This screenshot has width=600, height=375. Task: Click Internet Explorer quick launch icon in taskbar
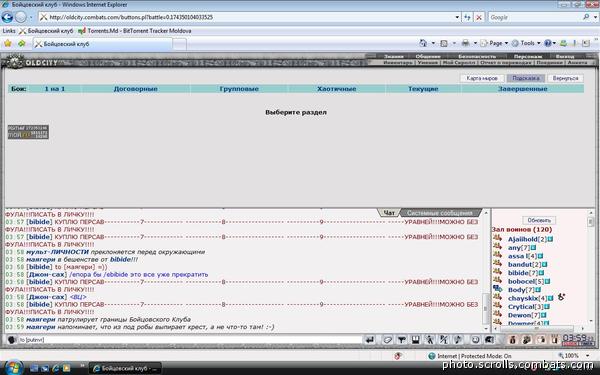pos(55,368)
